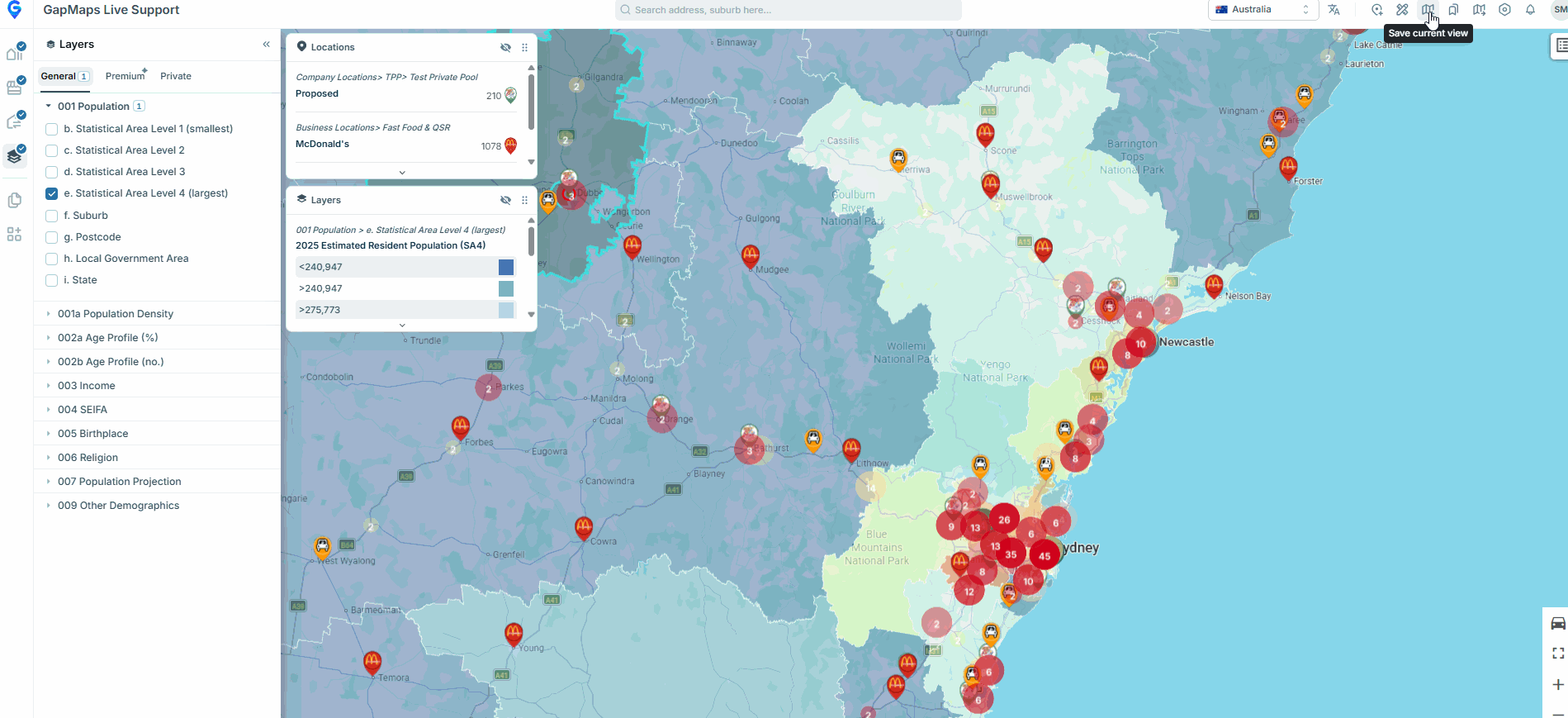This screenshot has height=718, width=1568.
Task: Expand the 003 Income group
Action: click(x=48, y=386)
